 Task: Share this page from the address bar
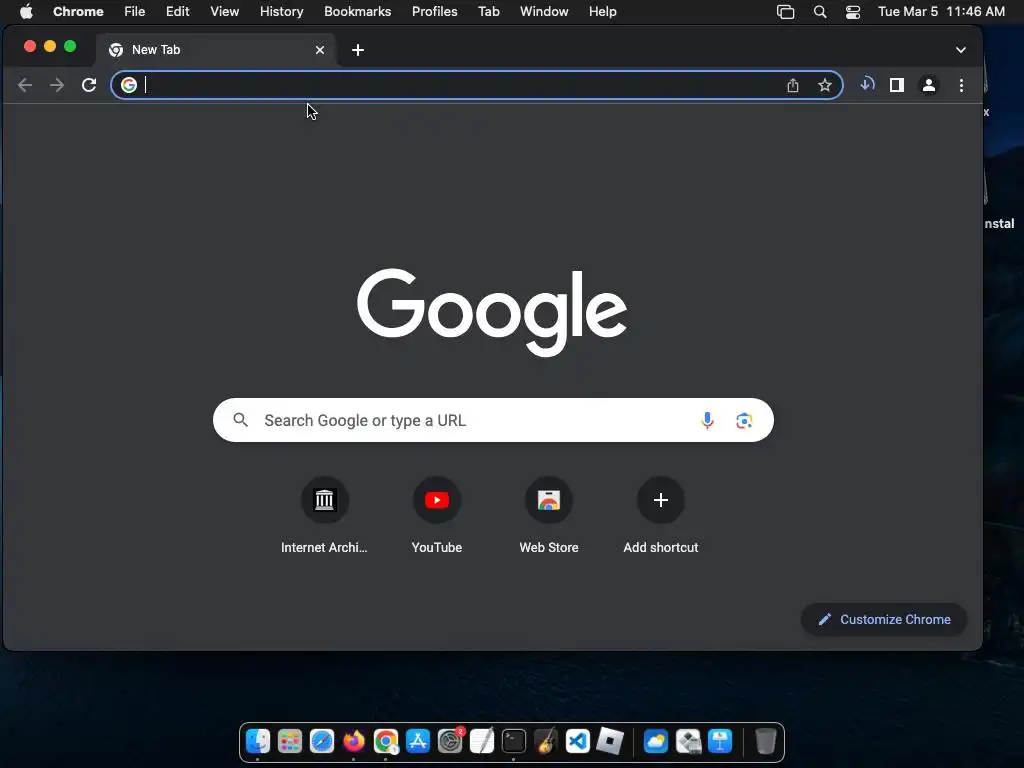pyautogui.click(x=793, y=85)
